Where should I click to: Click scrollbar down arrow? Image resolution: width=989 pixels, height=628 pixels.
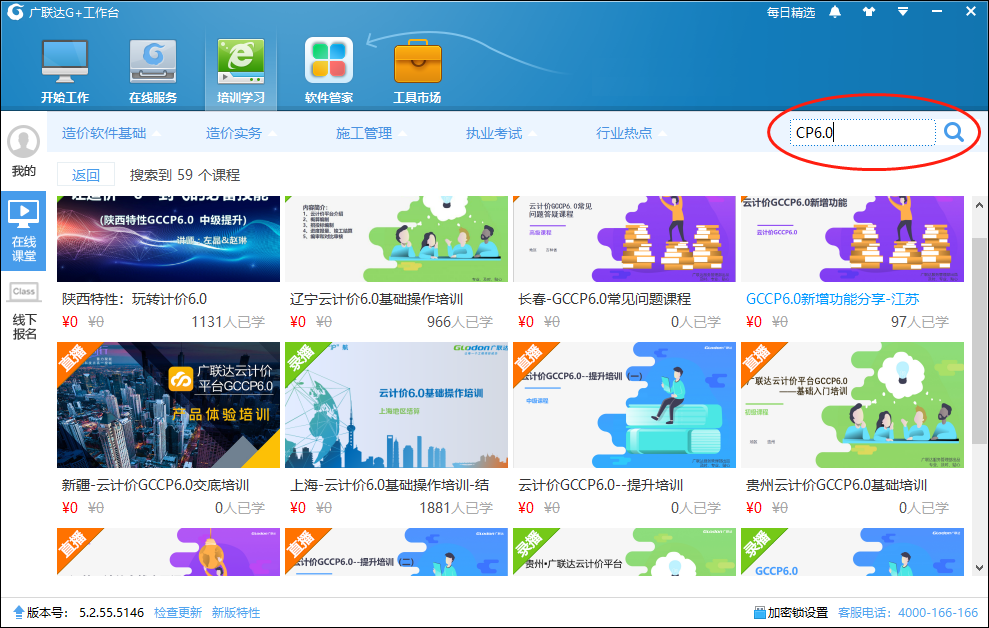tap(979, 567)
